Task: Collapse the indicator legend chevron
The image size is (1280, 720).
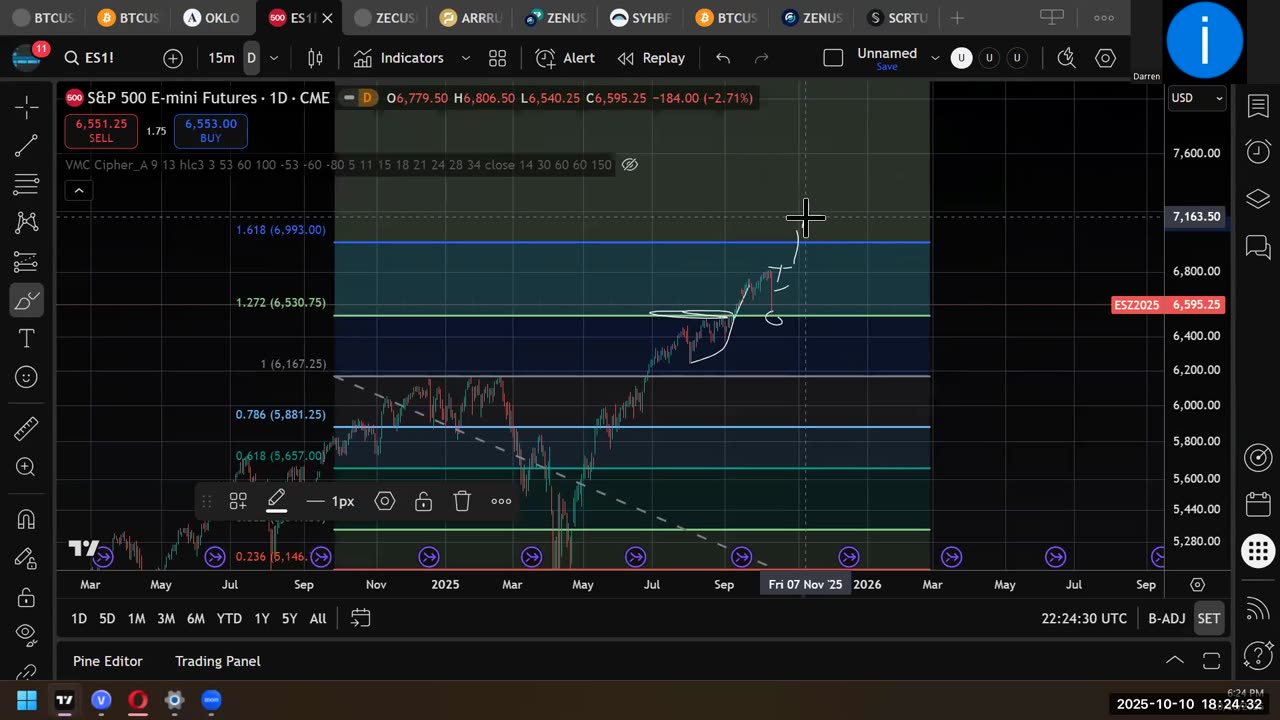Action: pos(79,190)
